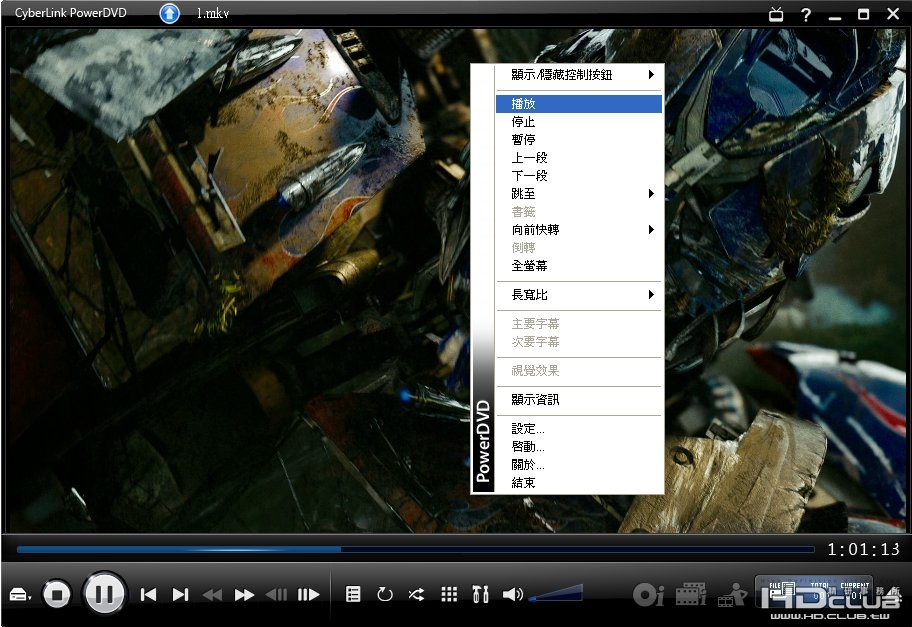The height and width of the screenshot is (627, 912).
Task: Choose 停止 from the context menu
Action: point(579,122)
